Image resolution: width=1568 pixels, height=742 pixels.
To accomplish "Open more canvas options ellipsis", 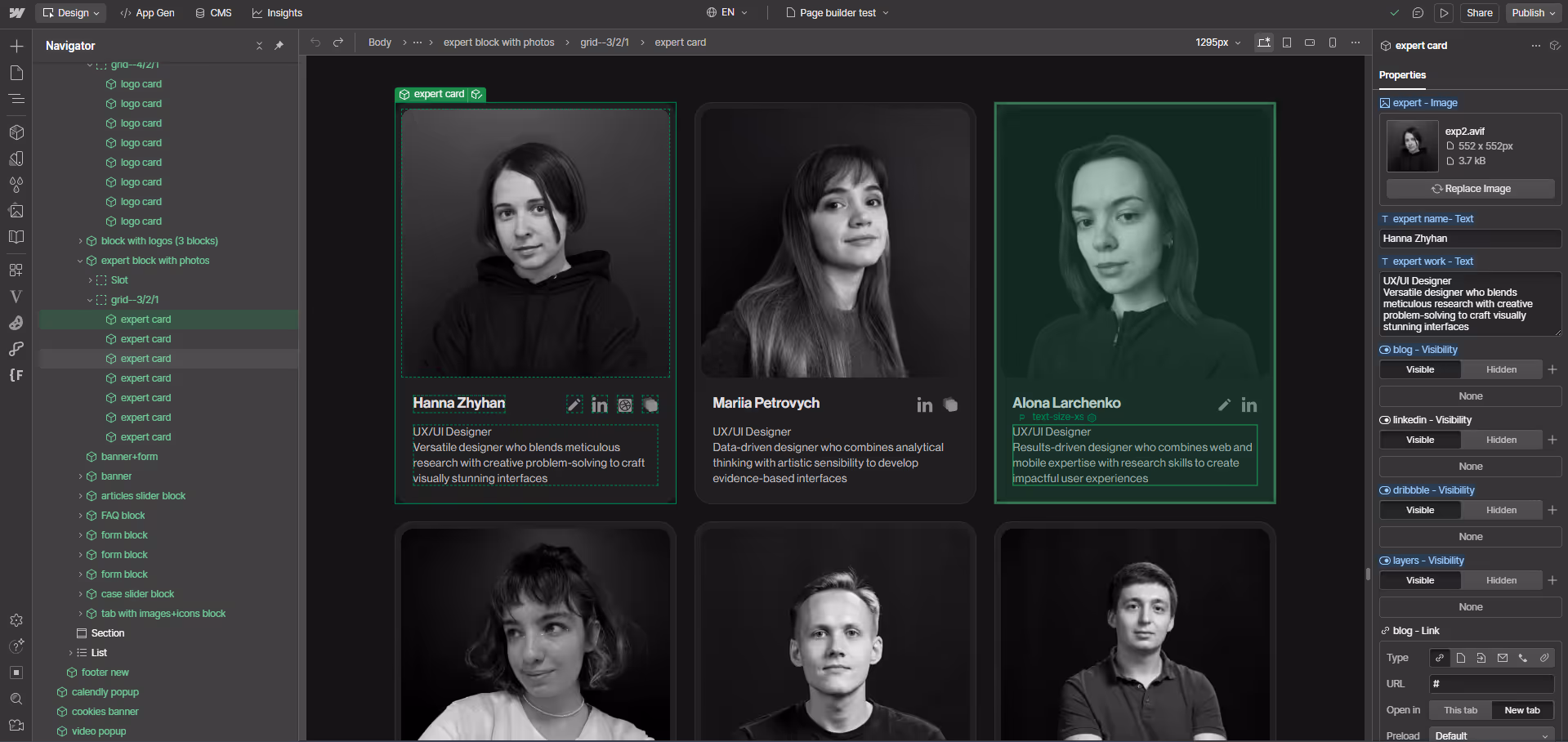I will tap(1356, 42).
